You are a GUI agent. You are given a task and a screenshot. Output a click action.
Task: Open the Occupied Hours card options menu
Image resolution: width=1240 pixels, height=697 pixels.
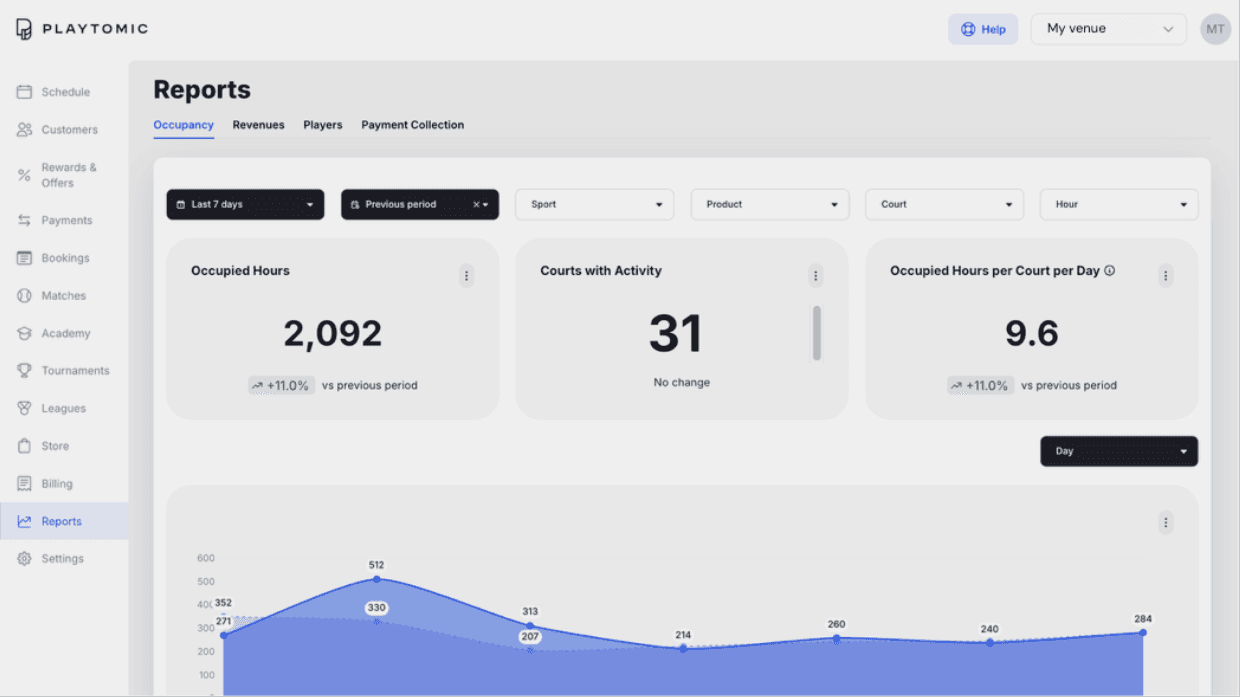[x=467, y=276]
